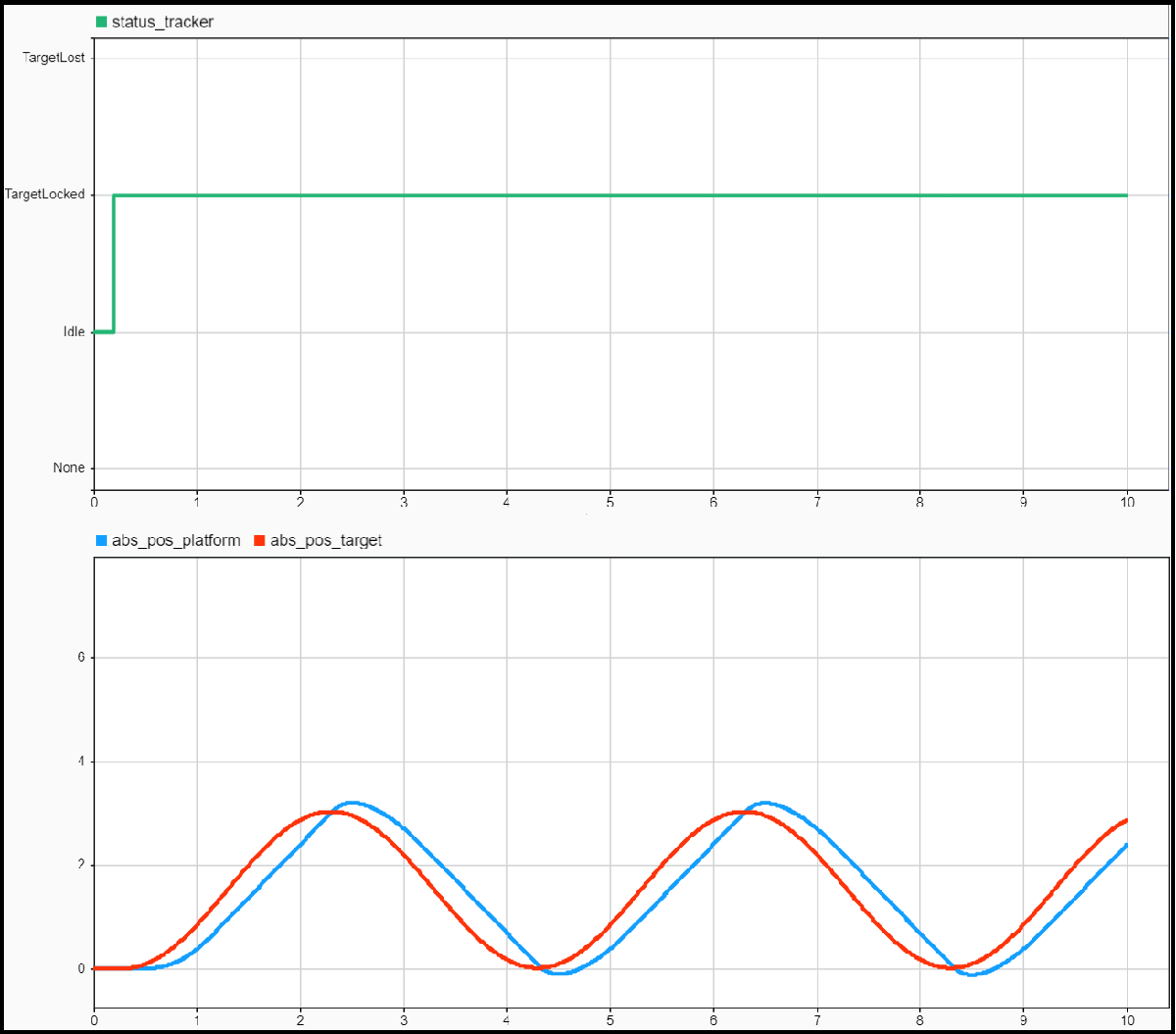Select the abs_pos_target signal label
Screen dimensions: 1176x1034
tap(328, 540)
